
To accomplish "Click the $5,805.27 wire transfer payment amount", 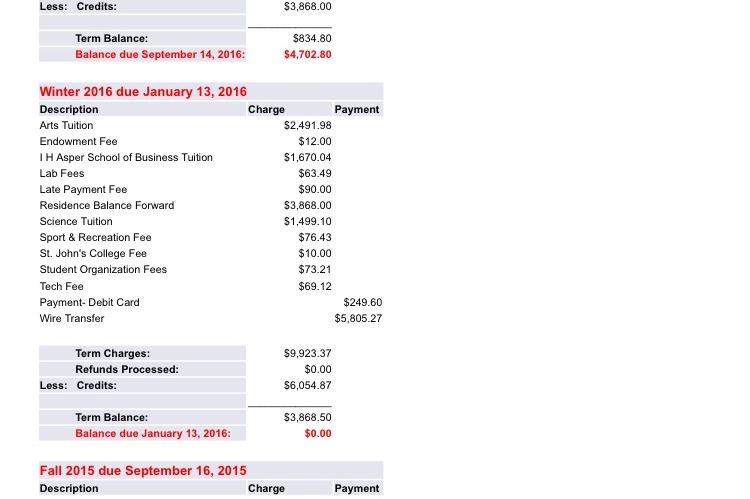I will pyautogui.click(x=358, y=318).
